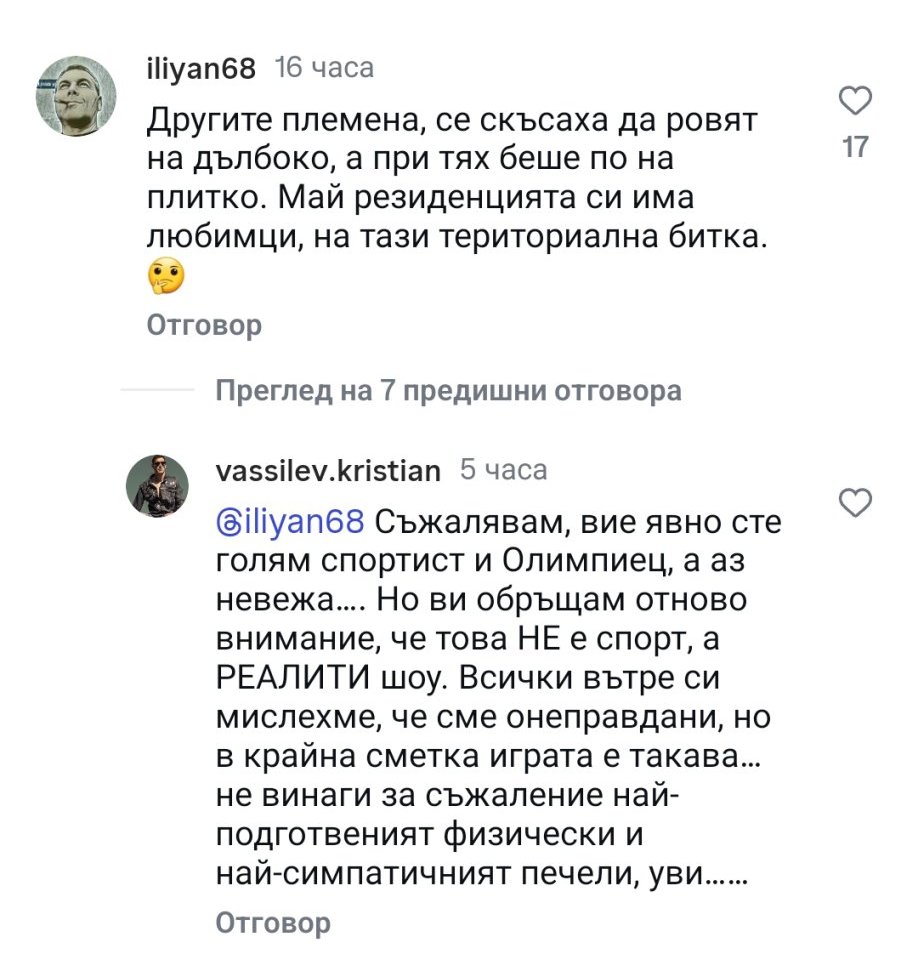The width and height of the screenshot is (914, 969).
Task: Open vassilev.kristian's profile avatar
Action: click(157, 486)
